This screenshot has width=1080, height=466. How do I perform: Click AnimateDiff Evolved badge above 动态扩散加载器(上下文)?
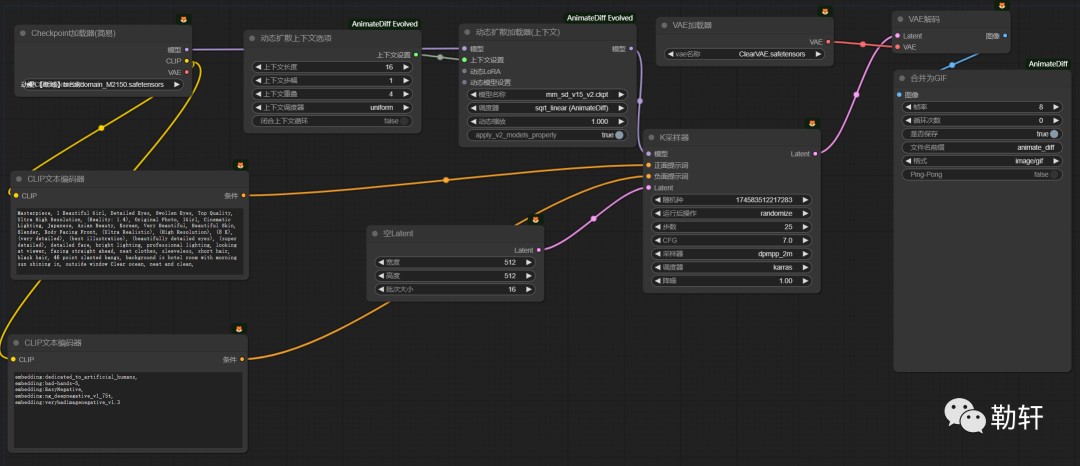coord(600,18)
